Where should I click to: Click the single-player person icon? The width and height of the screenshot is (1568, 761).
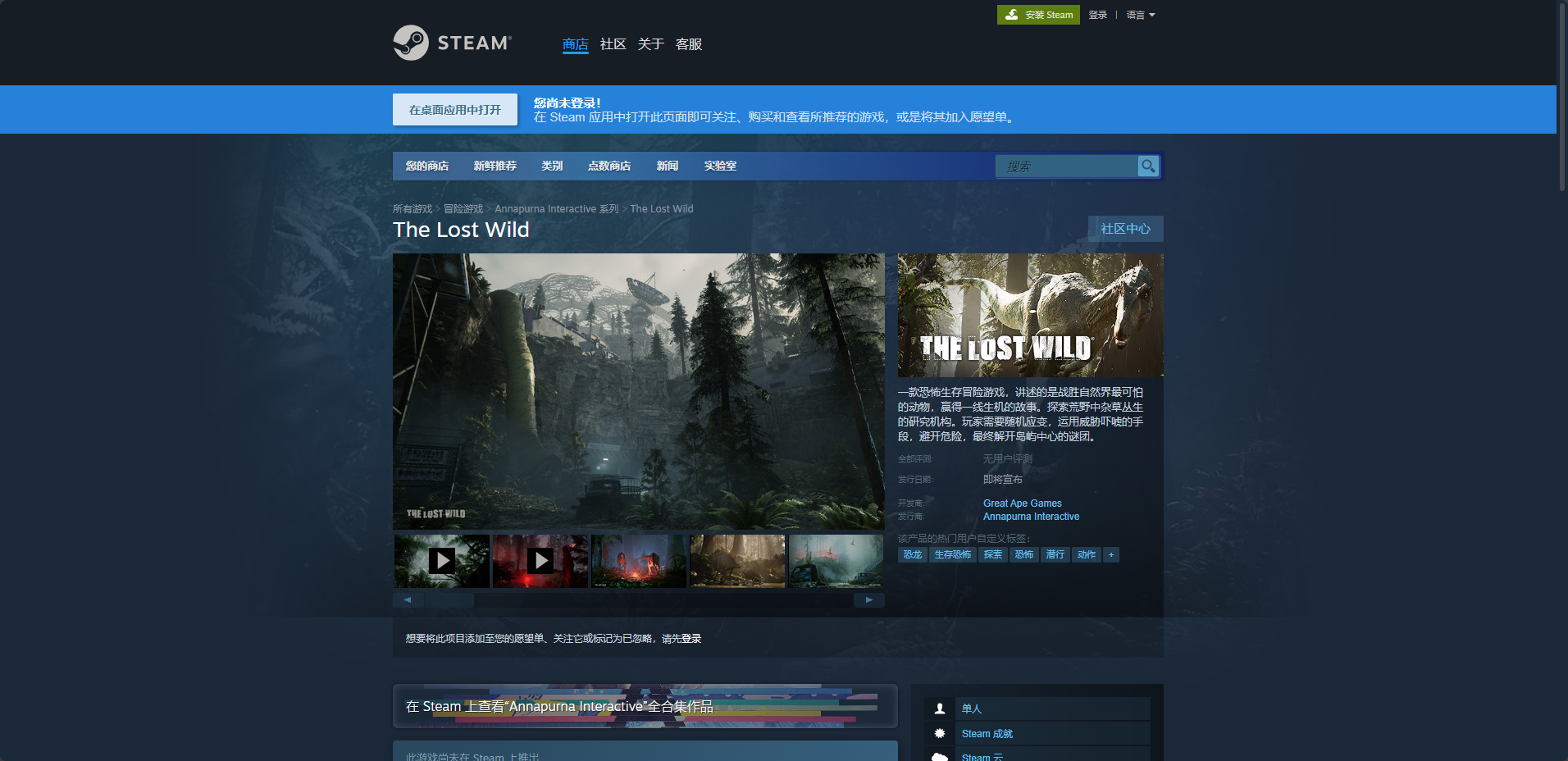point(940,709)
